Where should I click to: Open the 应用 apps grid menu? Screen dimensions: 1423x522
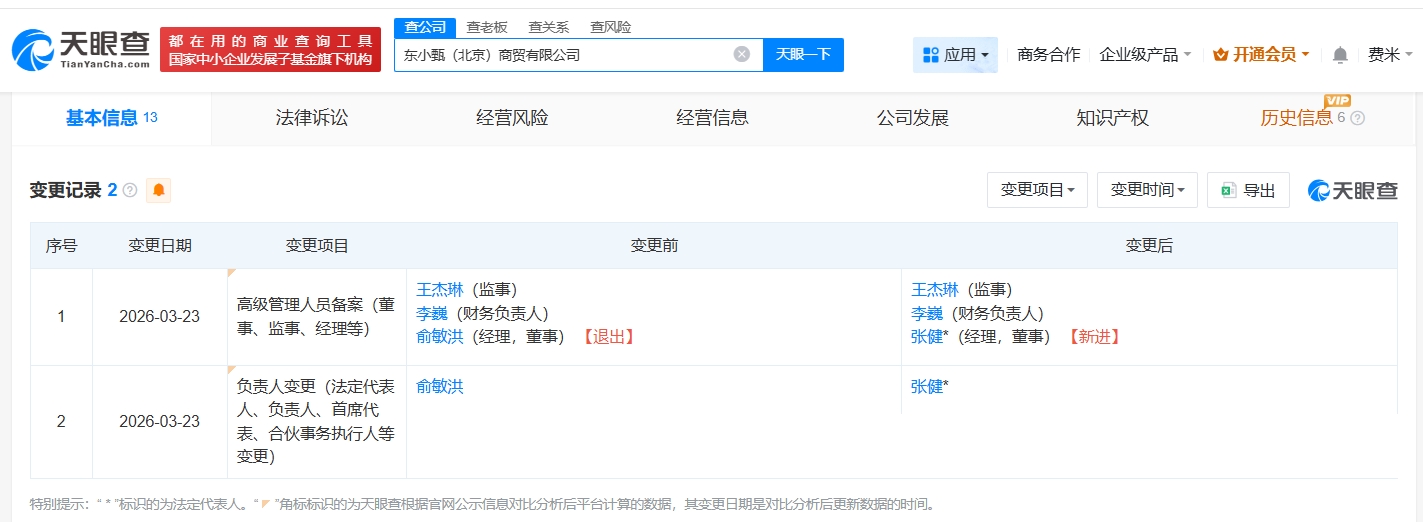pyautogui.click(x=955, y=55)
